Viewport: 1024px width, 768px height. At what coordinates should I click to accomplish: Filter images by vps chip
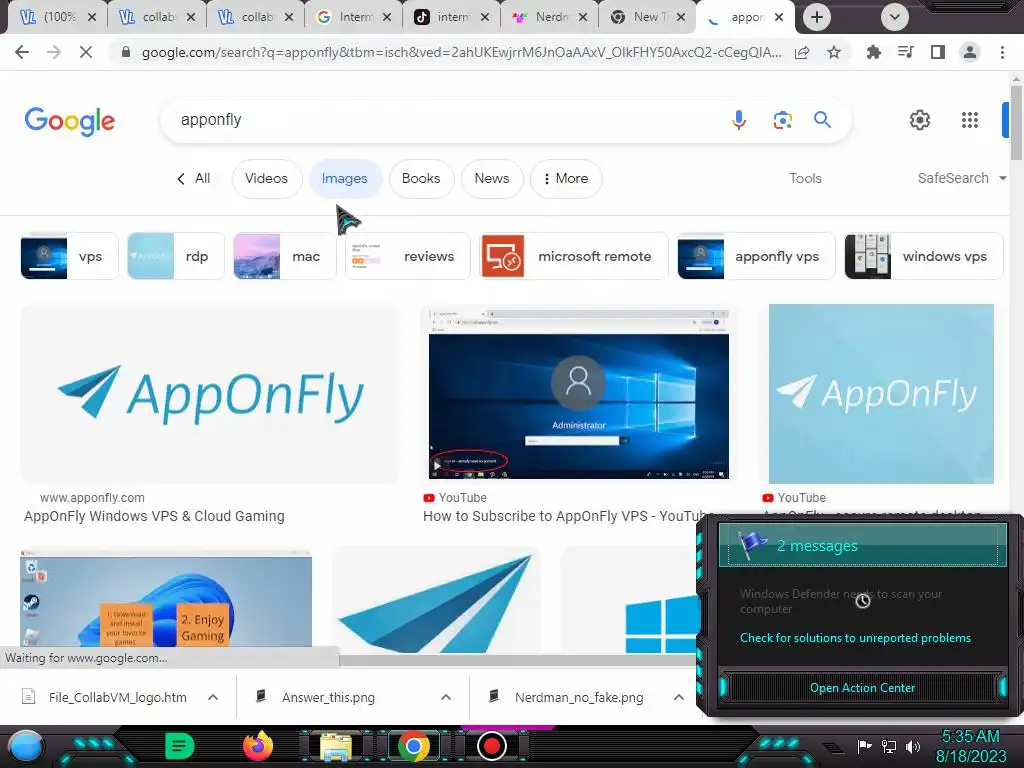tap(69, 256)
